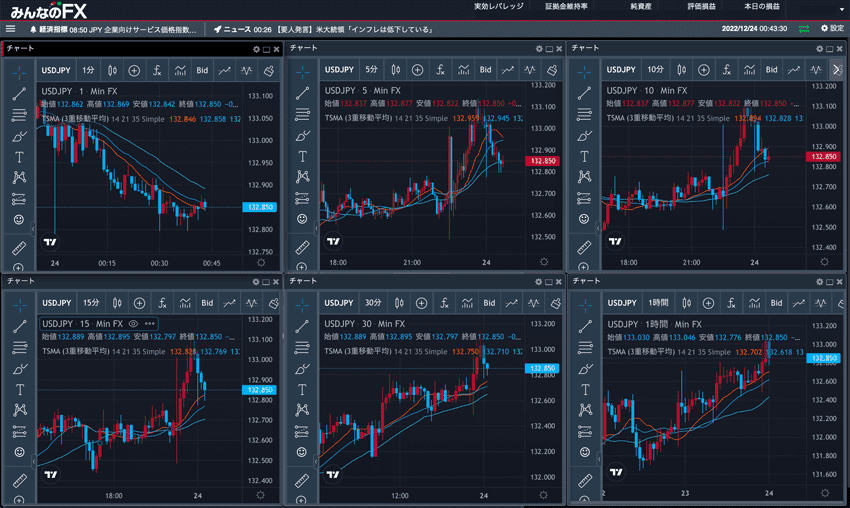Select text tool in the 5分 chart
Image resolution: width=850 pixels, height=508 pixels.
[302, 157]
